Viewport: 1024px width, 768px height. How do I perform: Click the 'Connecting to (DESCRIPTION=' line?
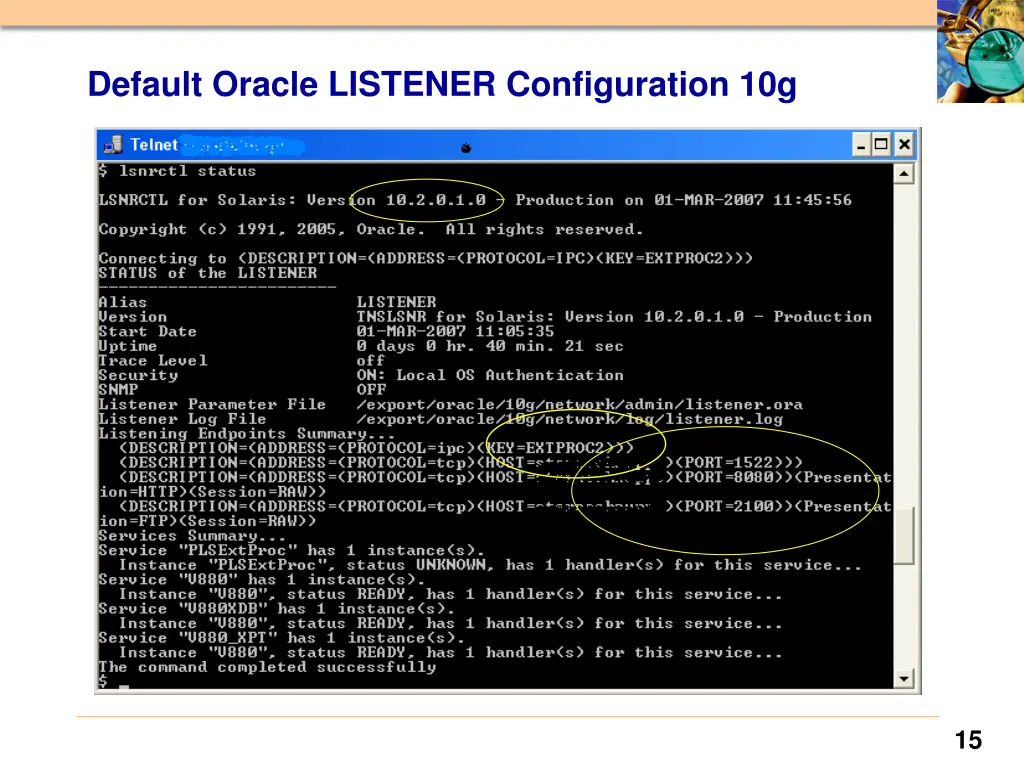[425, 258]
